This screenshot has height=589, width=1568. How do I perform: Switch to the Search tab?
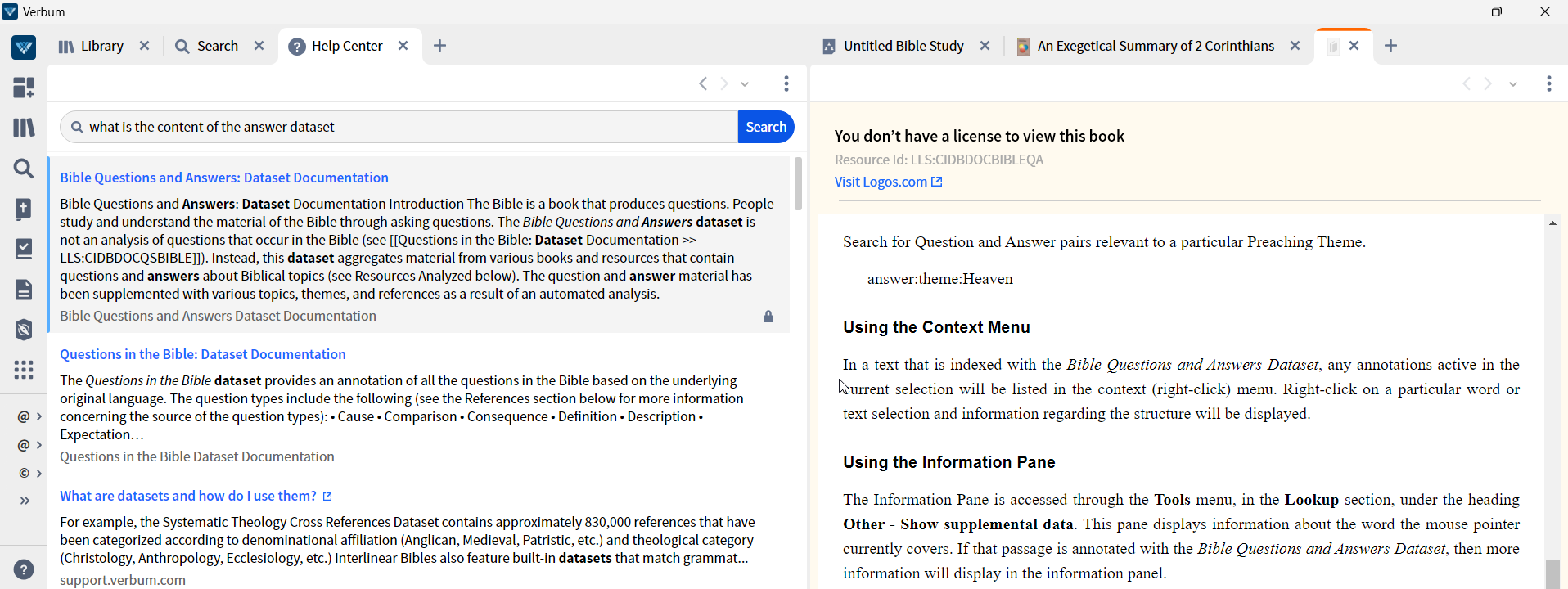pyautogui.click(x=206, y=47)
